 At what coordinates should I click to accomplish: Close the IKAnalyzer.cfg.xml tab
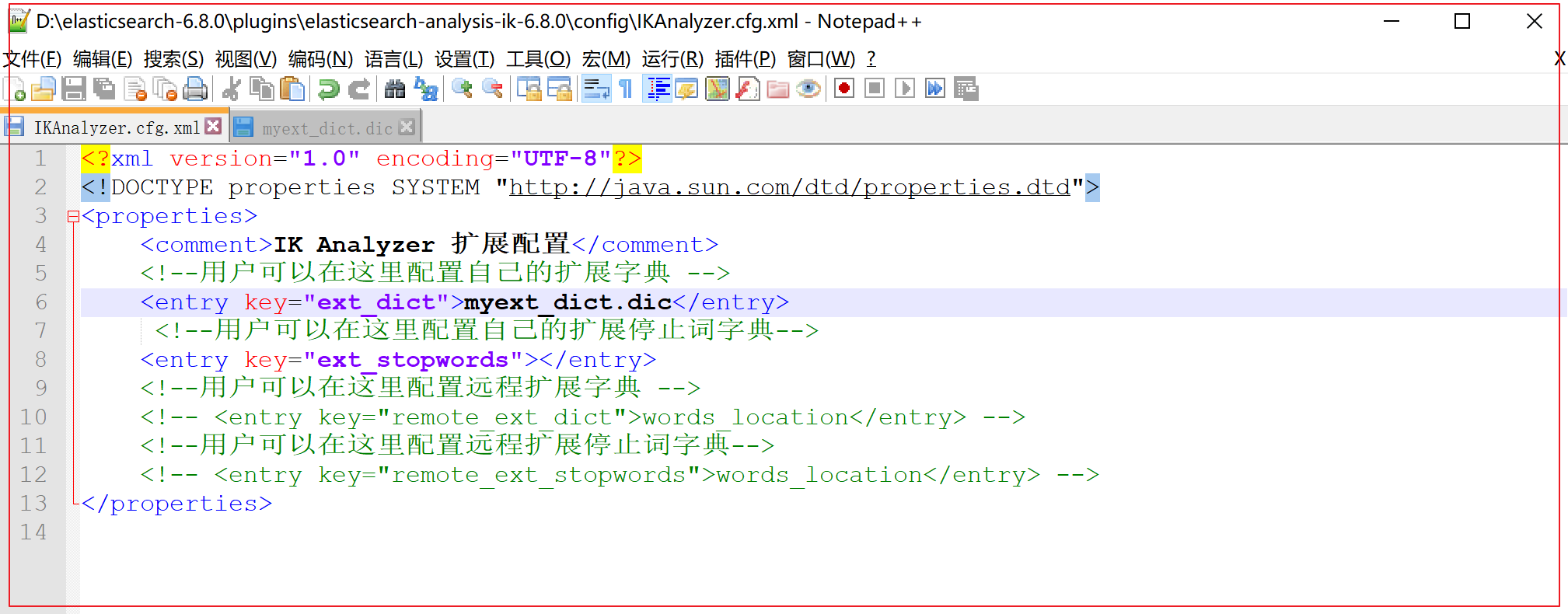point(214,126)
